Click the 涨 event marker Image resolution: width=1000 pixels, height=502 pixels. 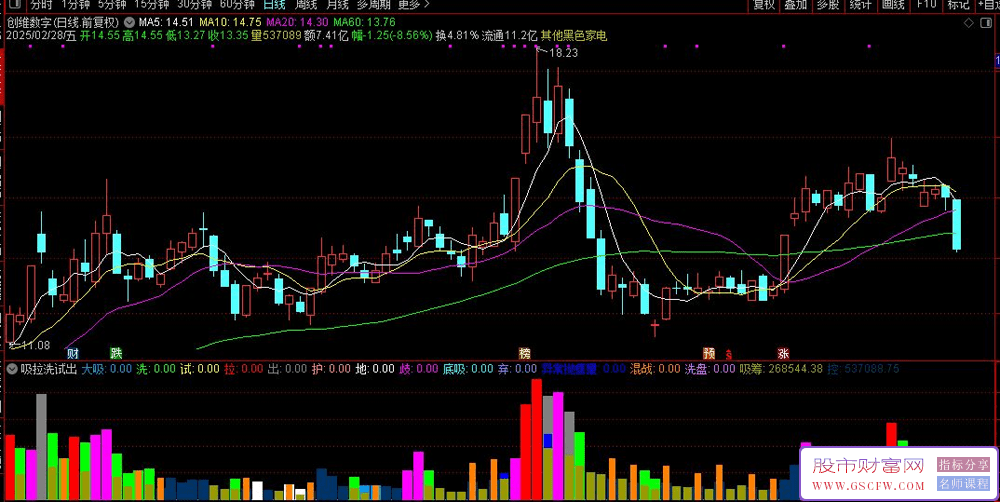coord(783,353)
